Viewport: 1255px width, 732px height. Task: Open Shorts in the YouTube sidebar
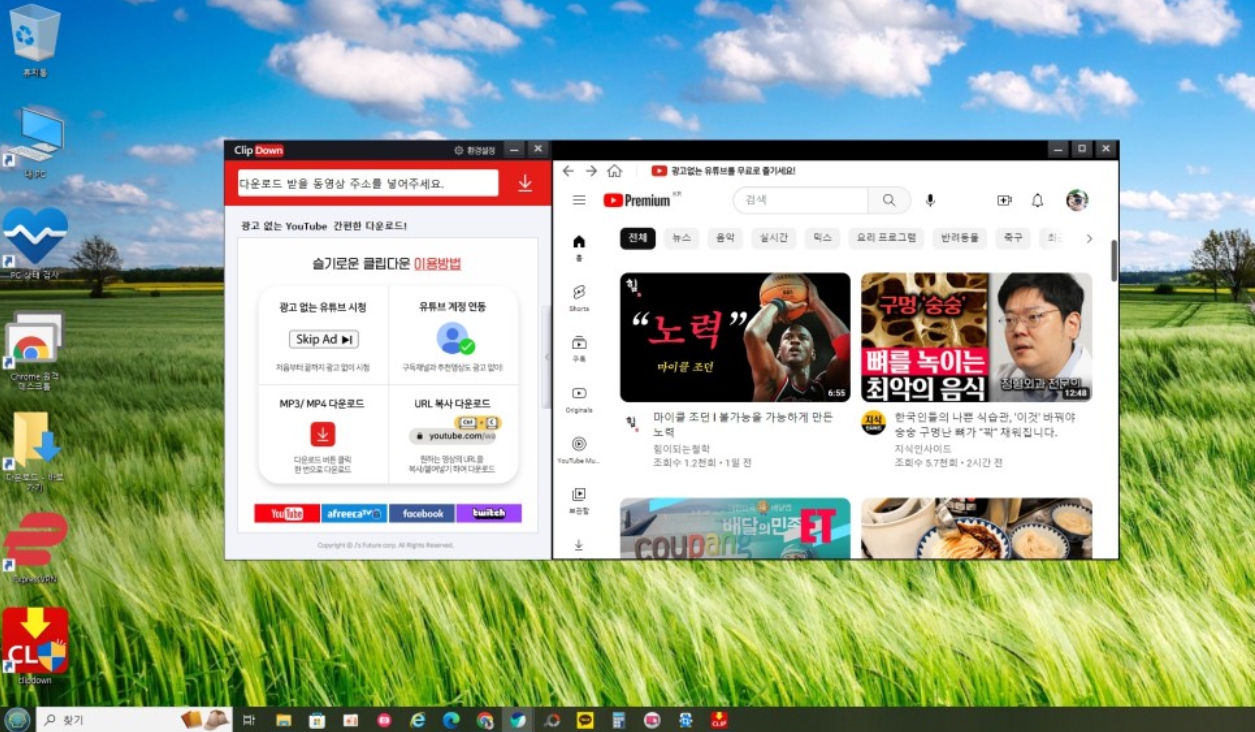(579, 297)
